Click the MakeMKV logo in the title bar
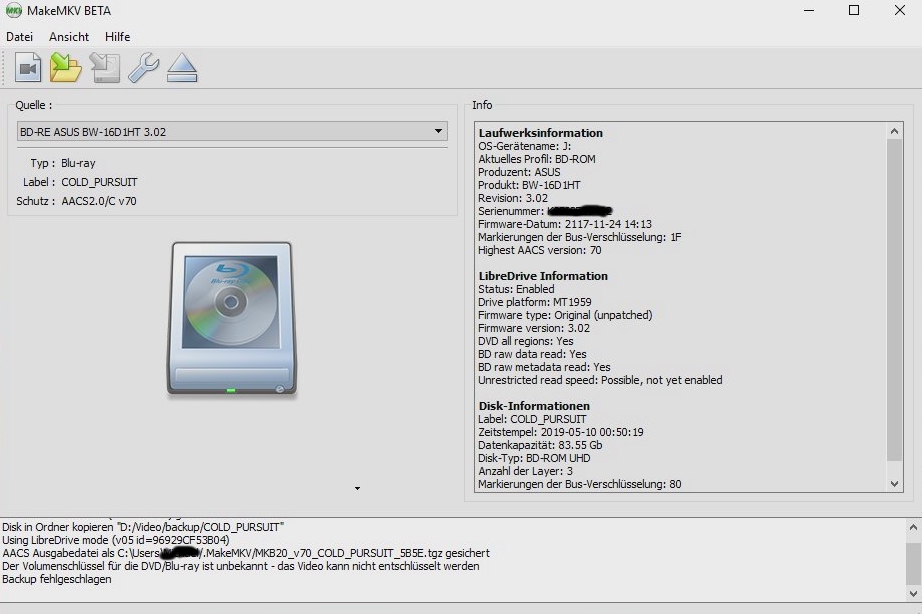Image resolution: width=922 pixels, height=614 pixels. point(14,11)
